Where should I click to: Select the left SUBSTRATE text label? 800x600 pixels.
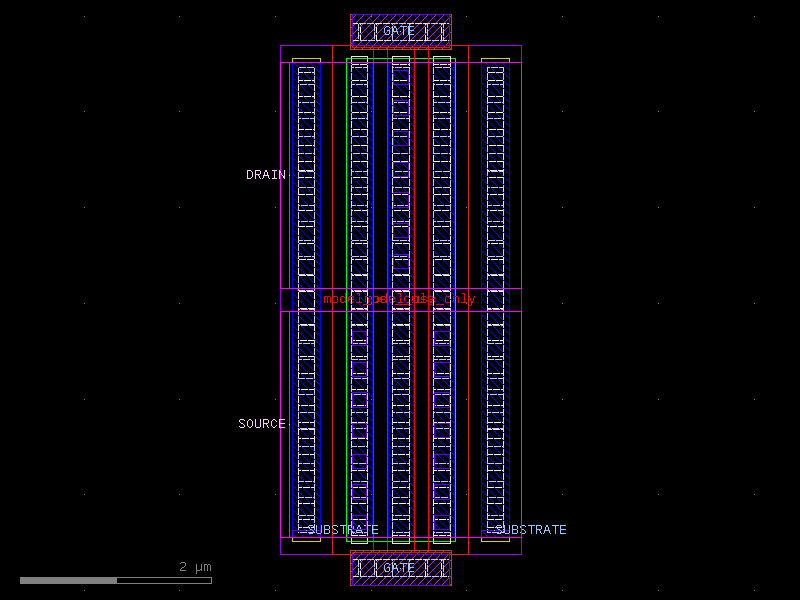(343, 530)
